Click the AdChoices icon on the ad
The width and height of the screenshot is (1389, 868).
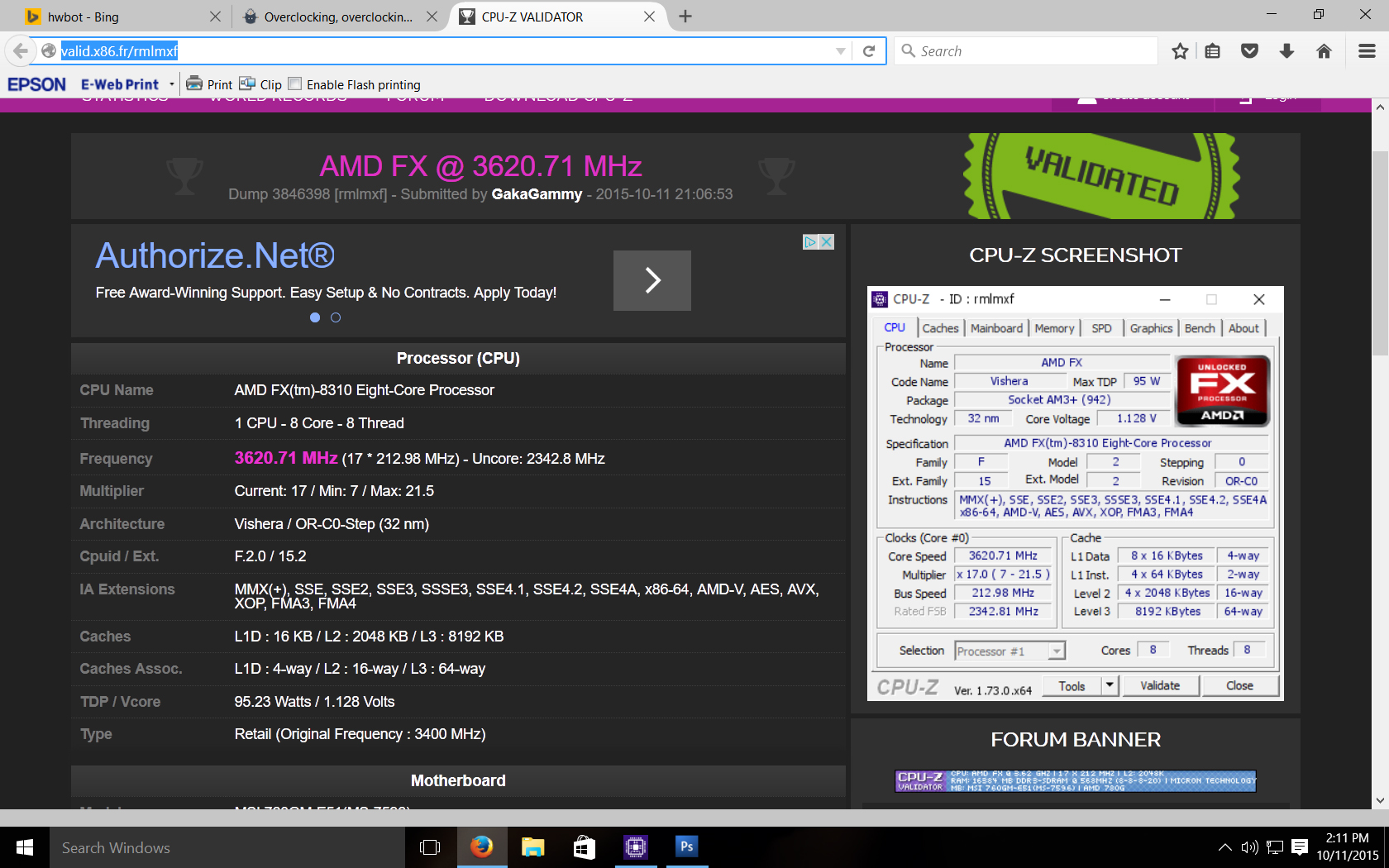pyautogui.click(x=810, y=242)
